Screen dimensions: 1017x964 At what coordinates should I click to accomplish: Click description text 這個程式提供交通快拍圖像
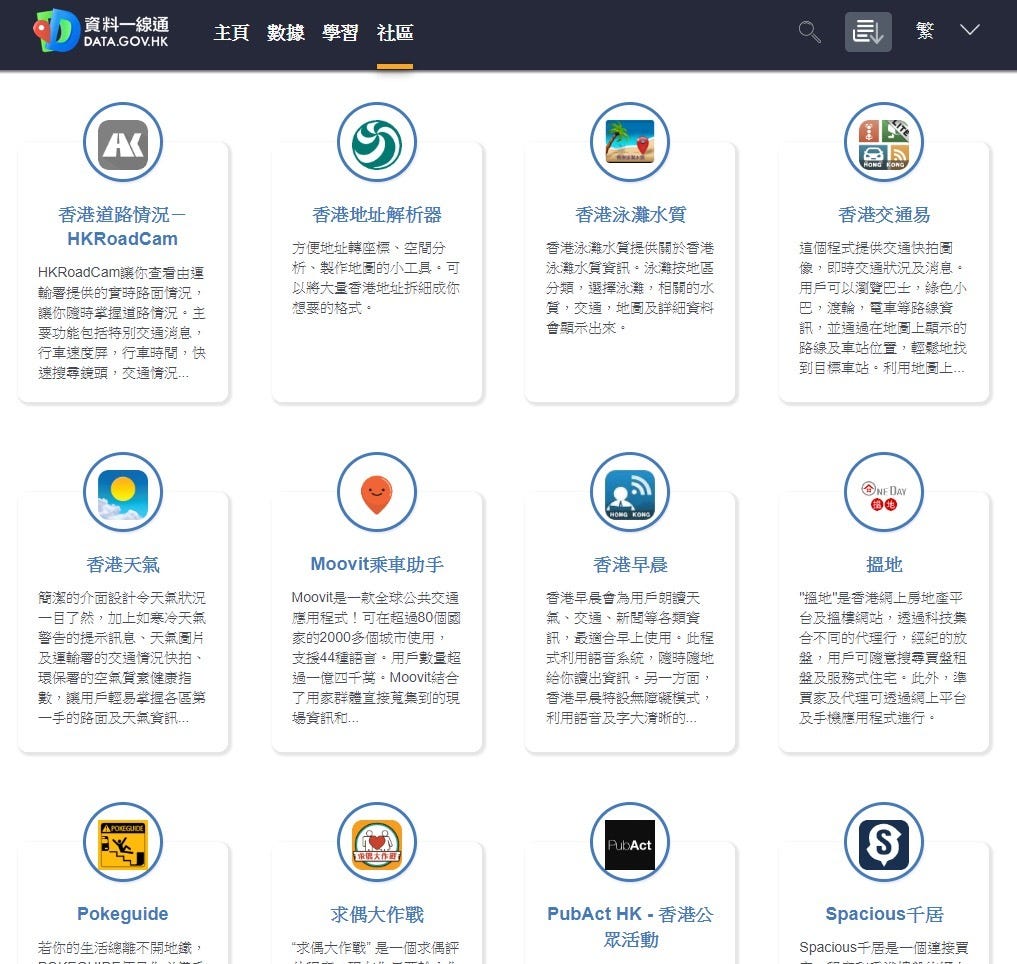click(883, 307)
